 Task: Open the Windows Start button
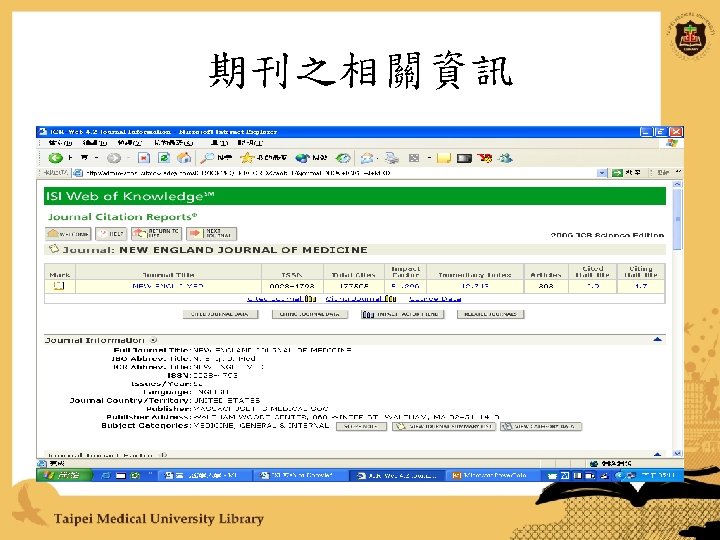point(64,475)
